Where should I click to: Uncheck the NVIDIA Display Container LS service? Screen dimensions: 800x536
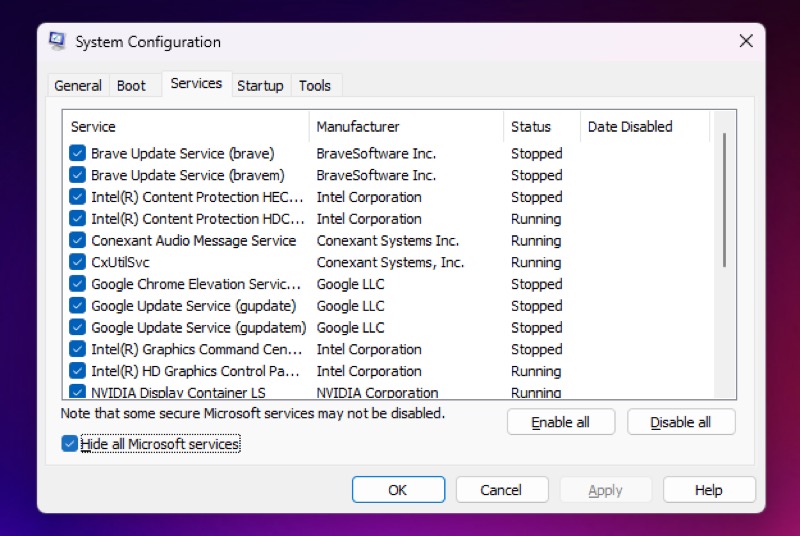[77, 392]
